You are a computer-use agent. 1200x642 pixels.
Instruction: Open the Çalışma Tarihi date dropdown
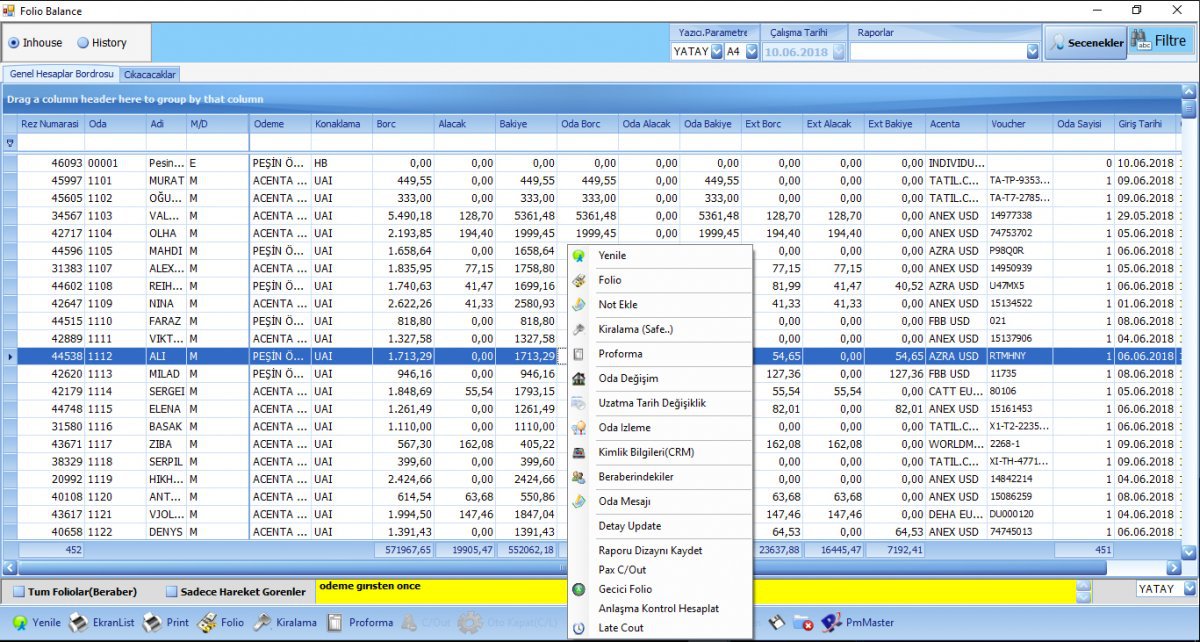pos(839,51)
